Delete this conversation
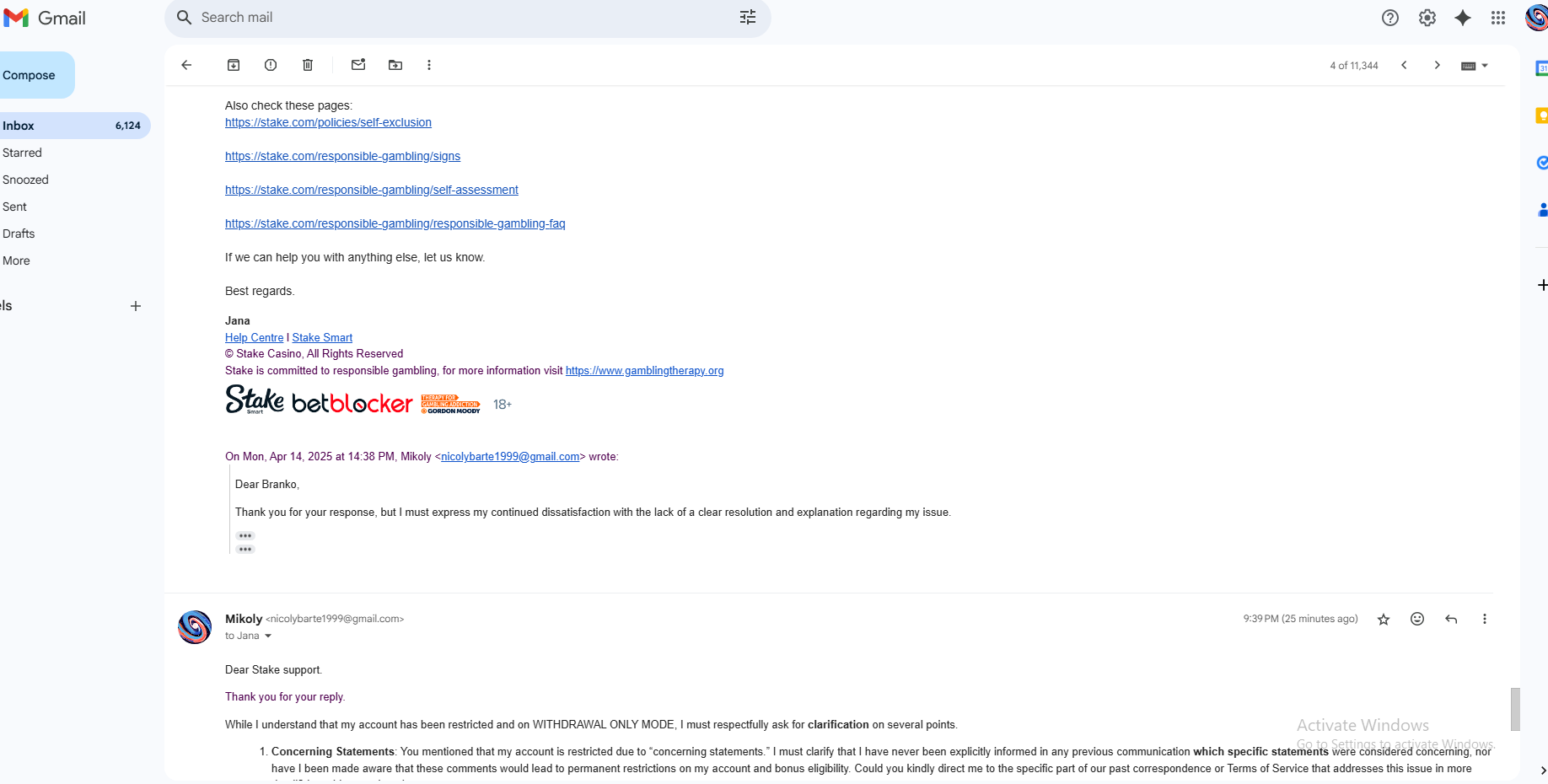Image resolution: width=1548 pixels, height=784 pixels. click(x=308, y=65)
